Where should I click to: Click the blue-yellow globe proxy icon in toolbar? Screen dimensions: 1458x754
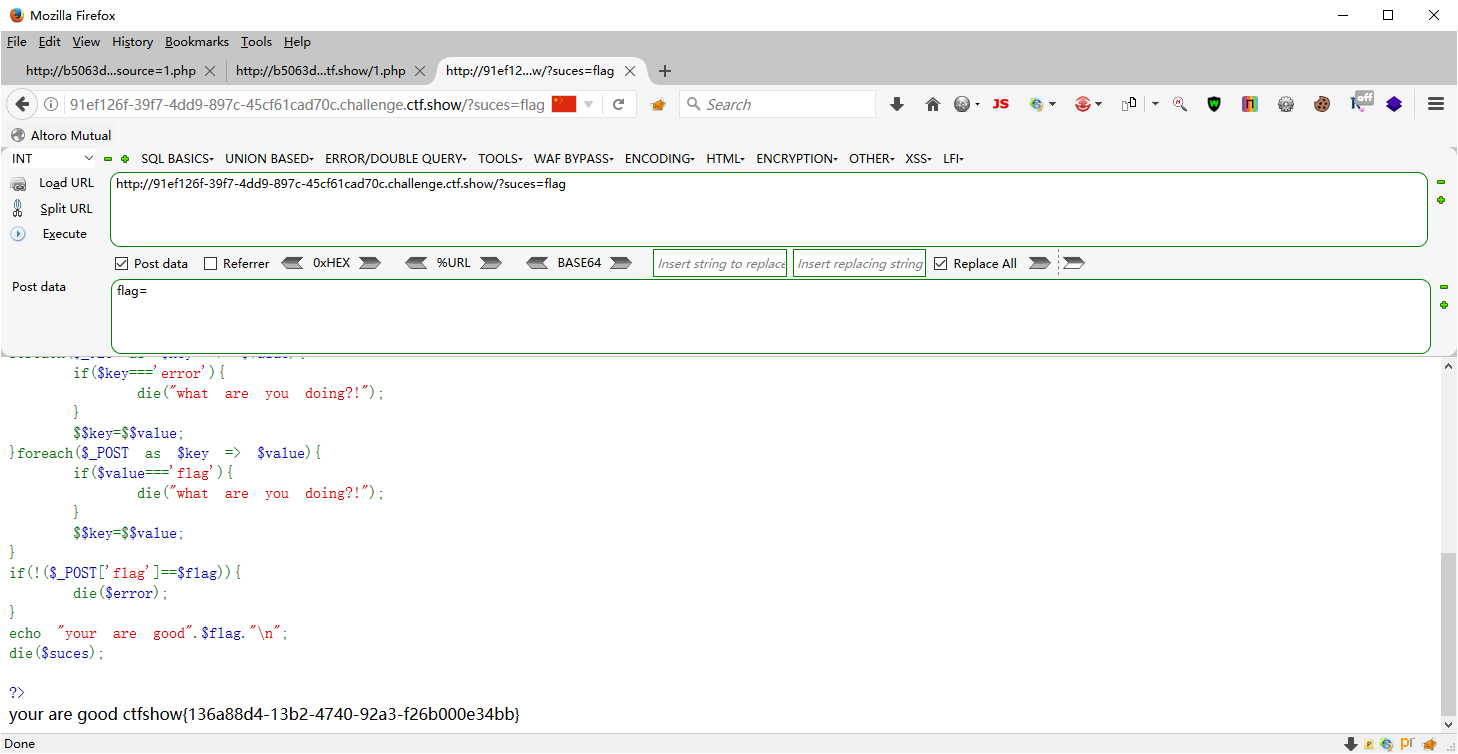(1037, 104)
